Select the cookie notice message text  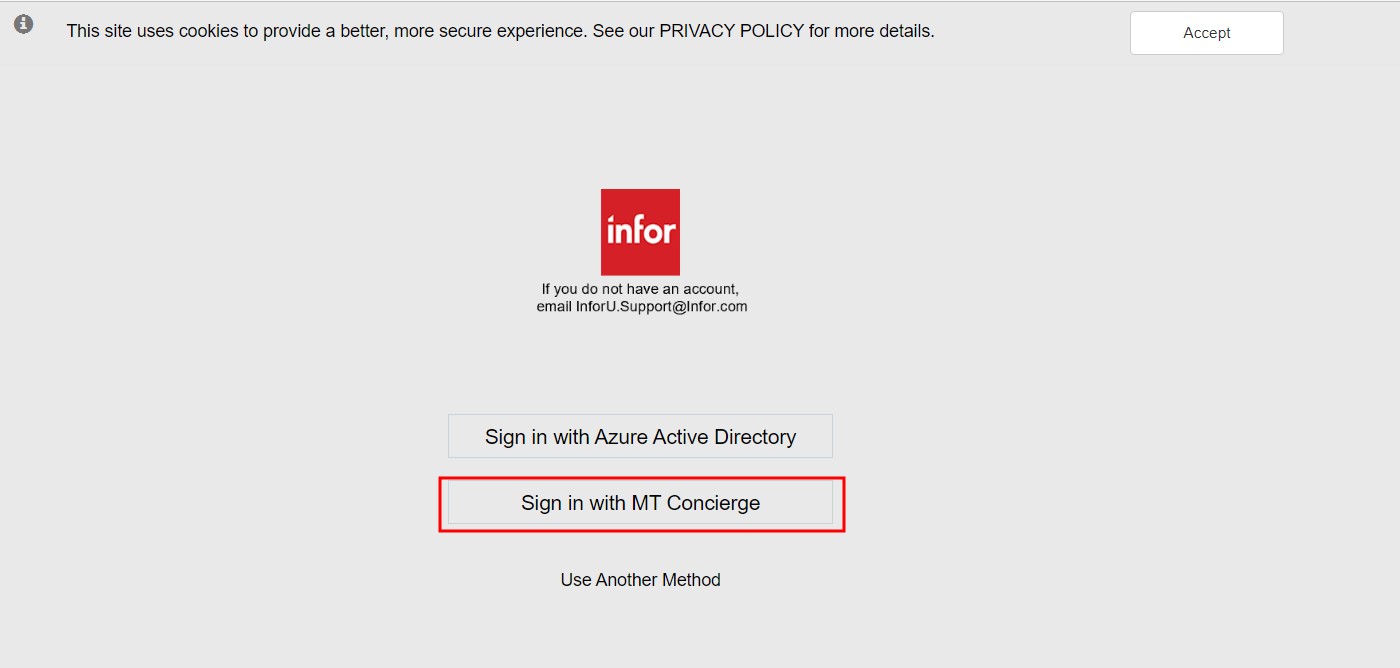coord(500,31)
